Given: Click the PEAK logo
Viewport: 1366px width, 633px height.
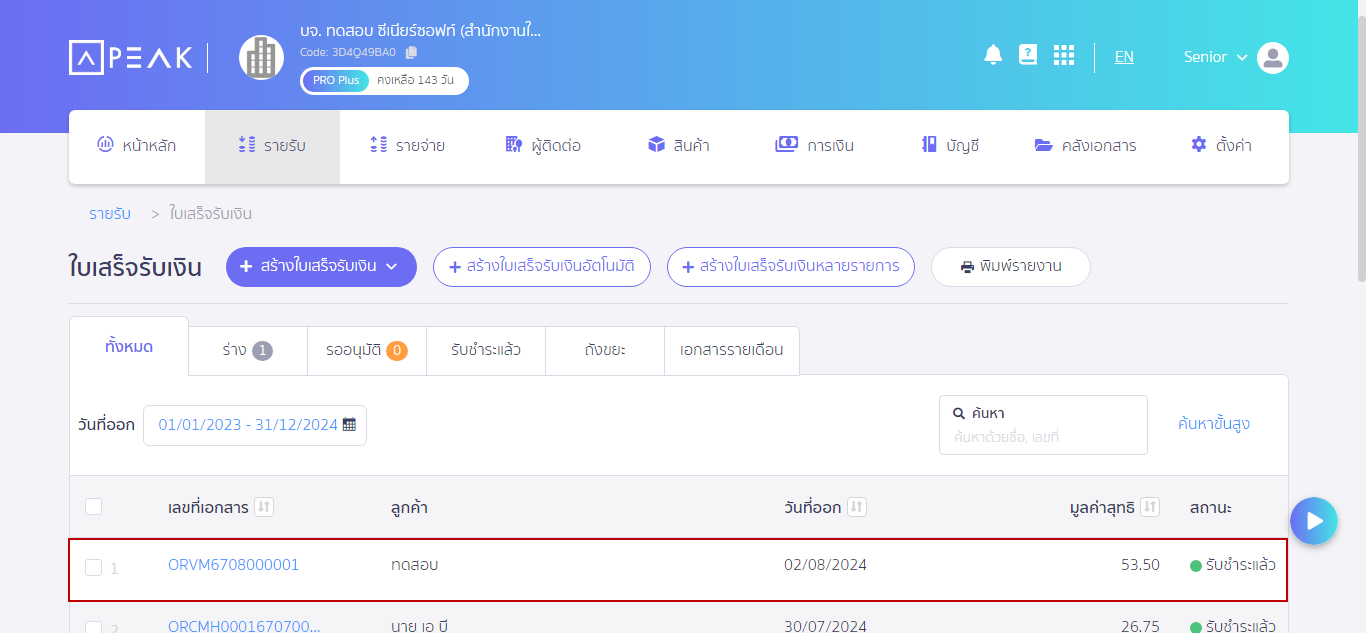Looking at the screenshot, I should (130, 57).
